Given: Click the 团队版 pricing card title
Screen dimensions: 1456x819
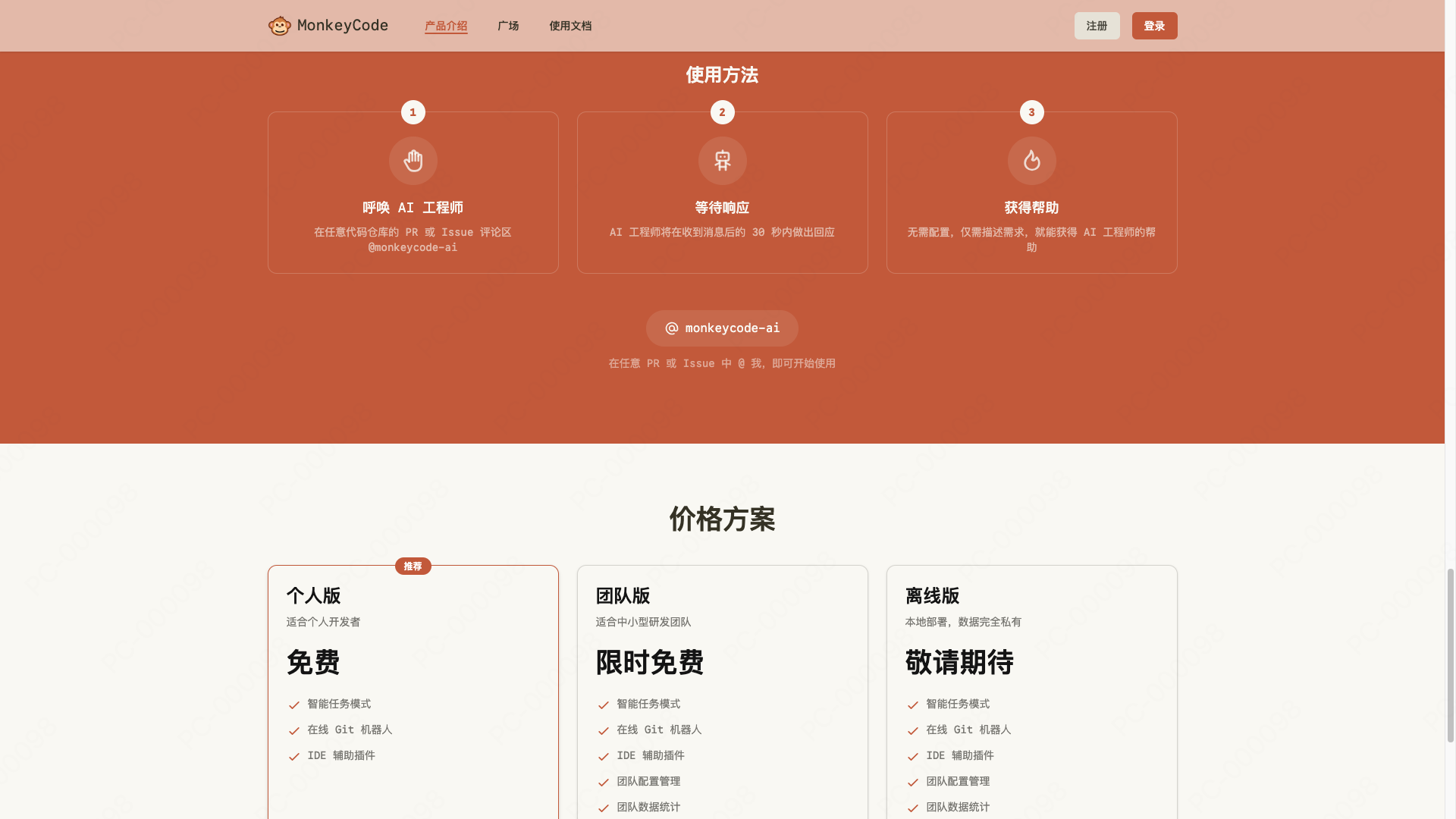Looking at the screenshot, I should [x=623, y=596].
